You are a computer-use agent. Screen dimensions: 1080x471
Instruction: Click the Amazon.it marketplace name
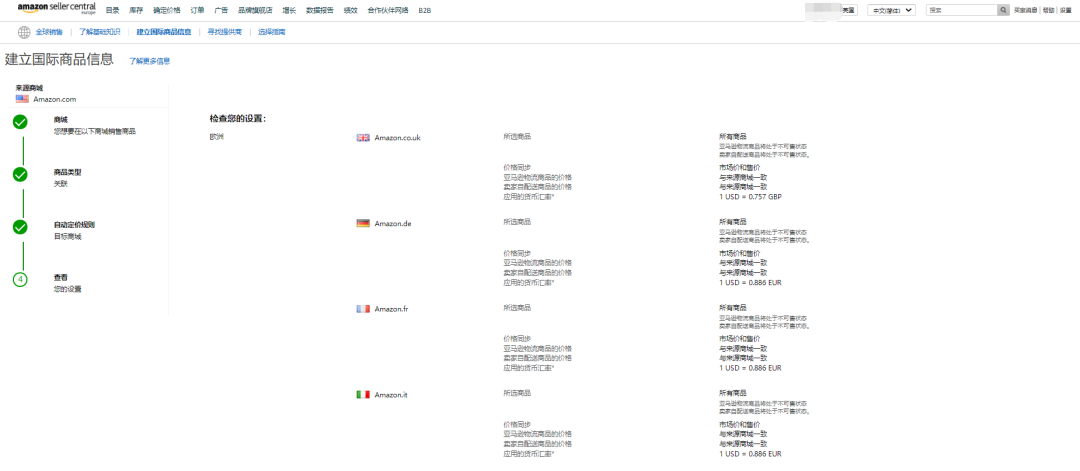click(x=391, y=394)
